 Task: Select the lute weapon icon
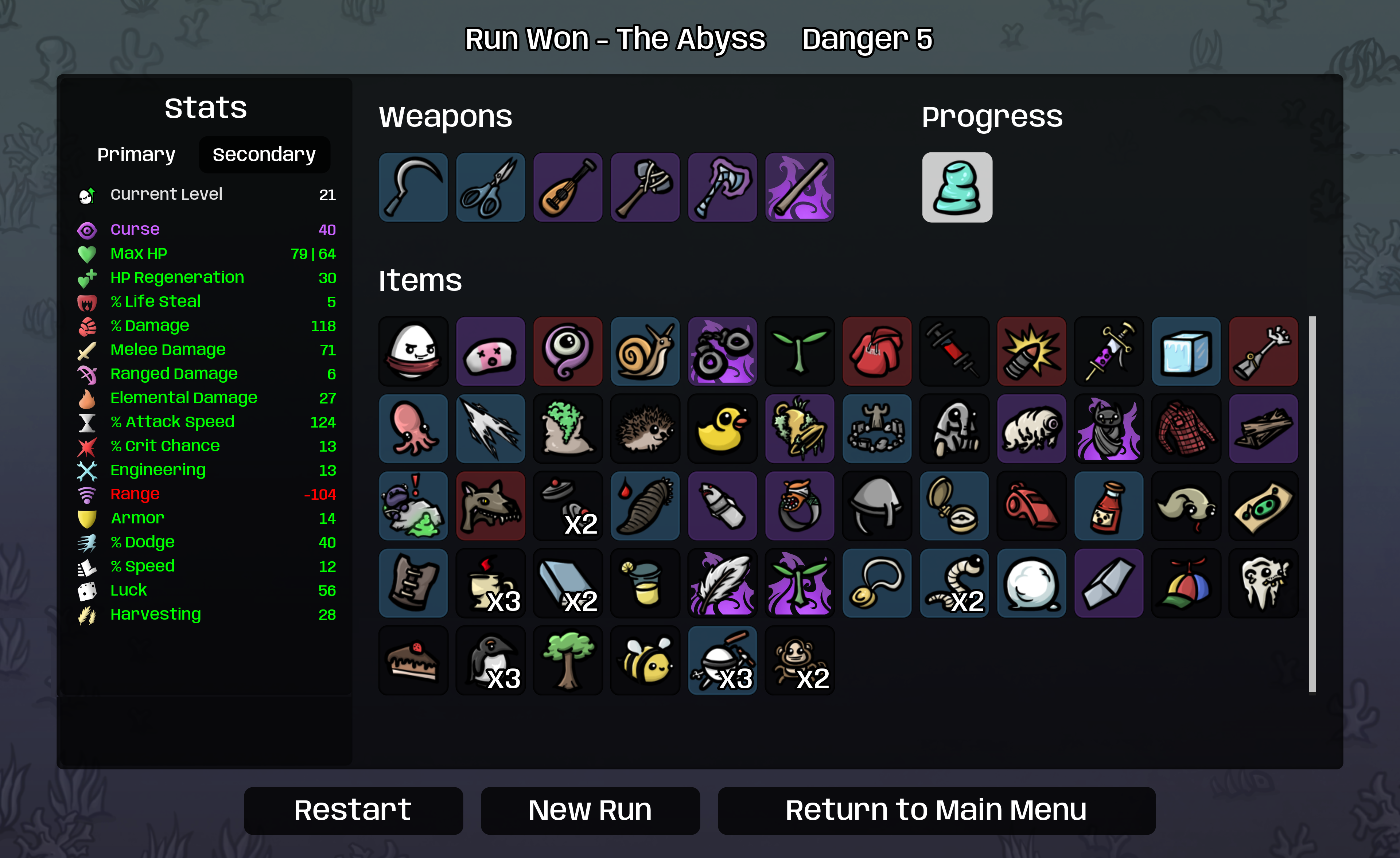pyautogui.click(x=568, y=187)
